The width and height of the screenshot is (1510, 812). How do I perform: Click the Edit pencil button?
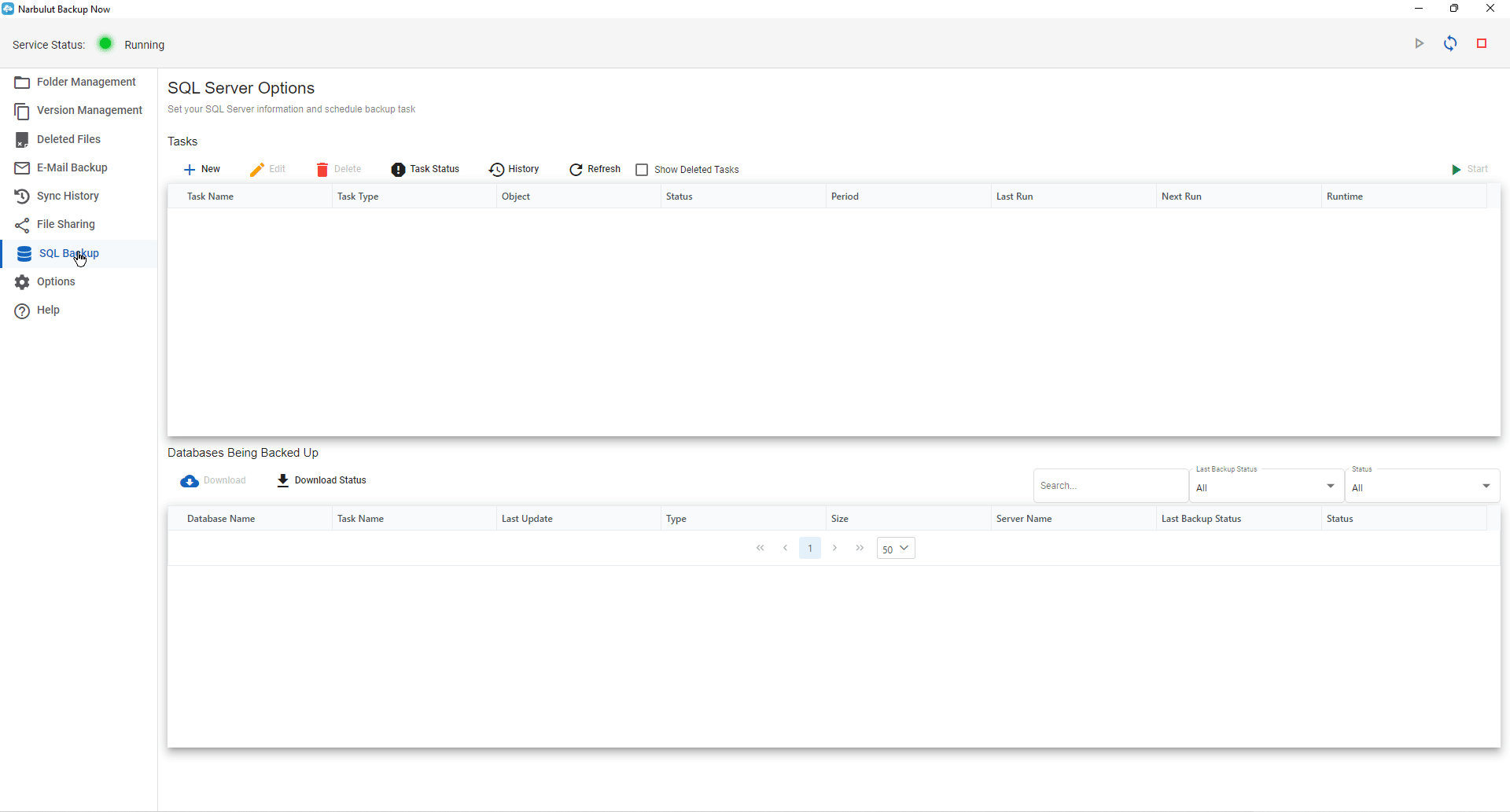[x=267, y=169]
